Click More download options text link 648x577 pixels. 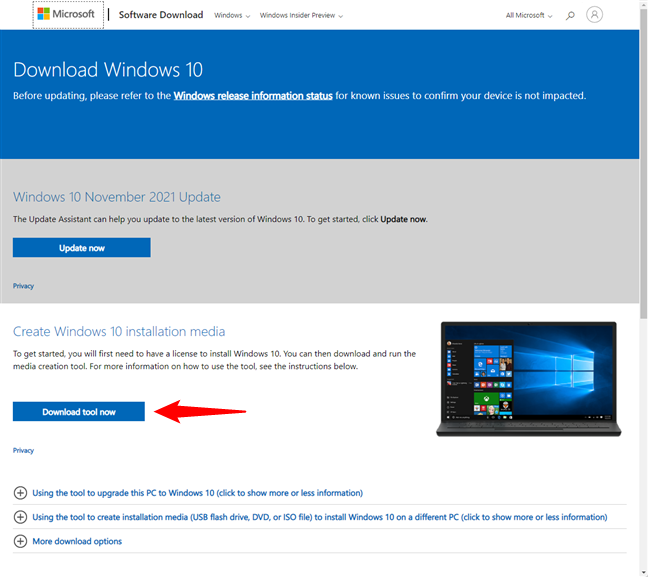pos(77,541)
